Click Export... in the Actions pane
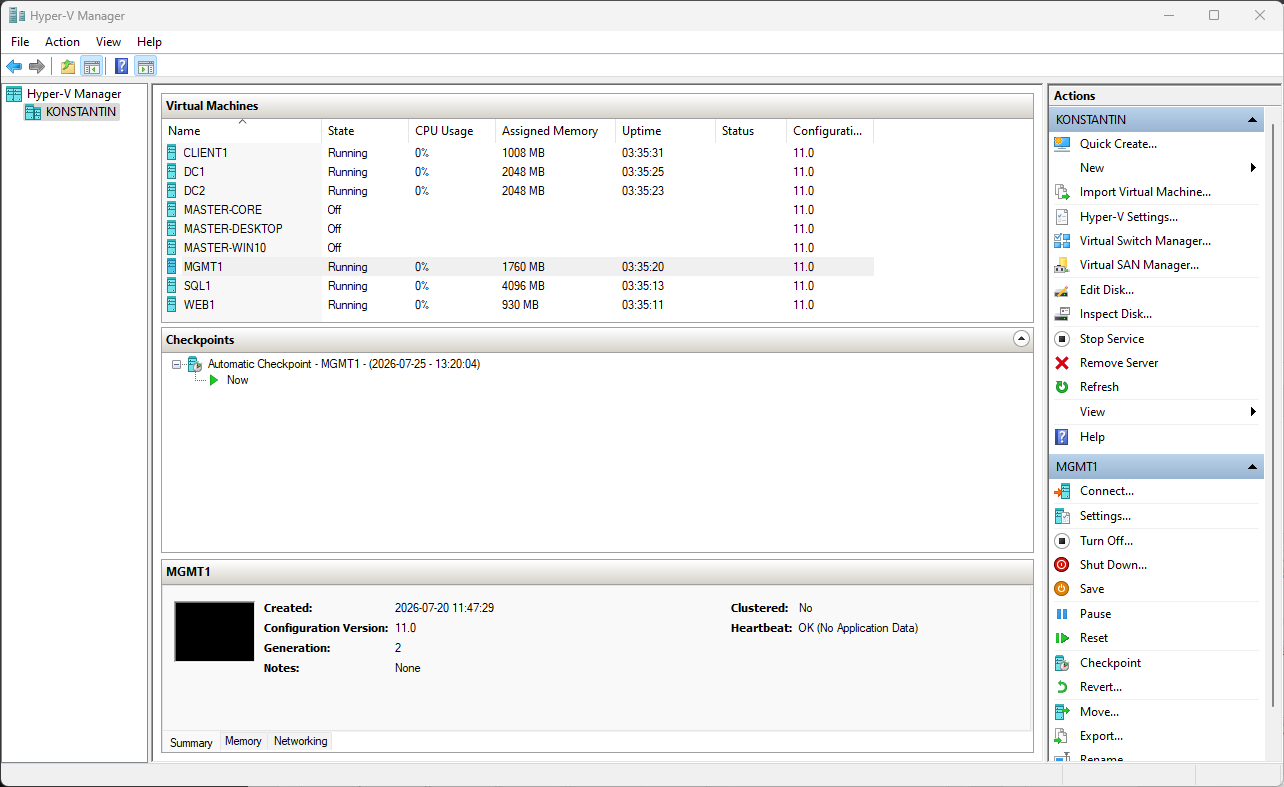Image resolution: width=1284 pixels, height=787 pixels. click(x=1101, y=736)
